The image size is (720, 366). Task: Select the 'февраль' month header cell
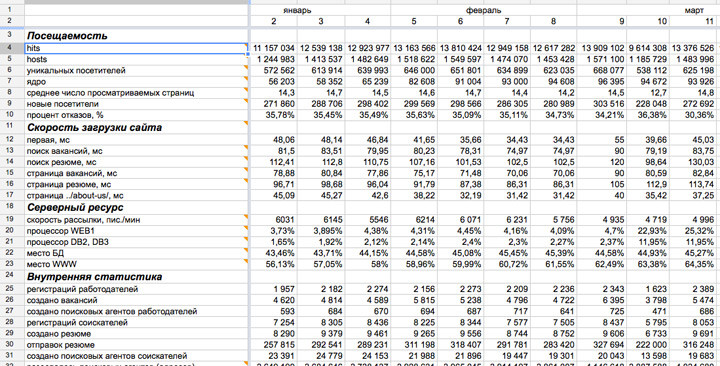(x=484, y=11)
